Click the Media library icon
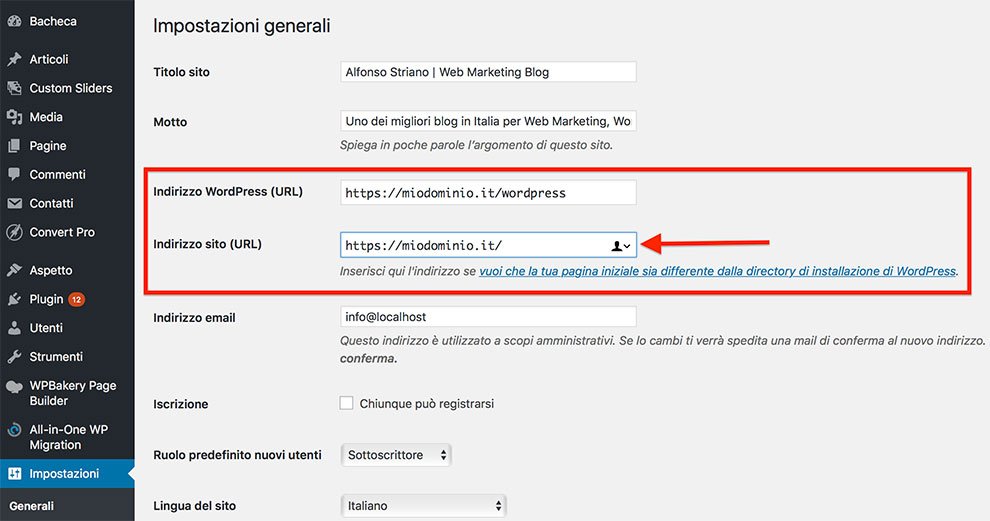The height and width of the screenshot is (521, 990). tap(14, 117)
